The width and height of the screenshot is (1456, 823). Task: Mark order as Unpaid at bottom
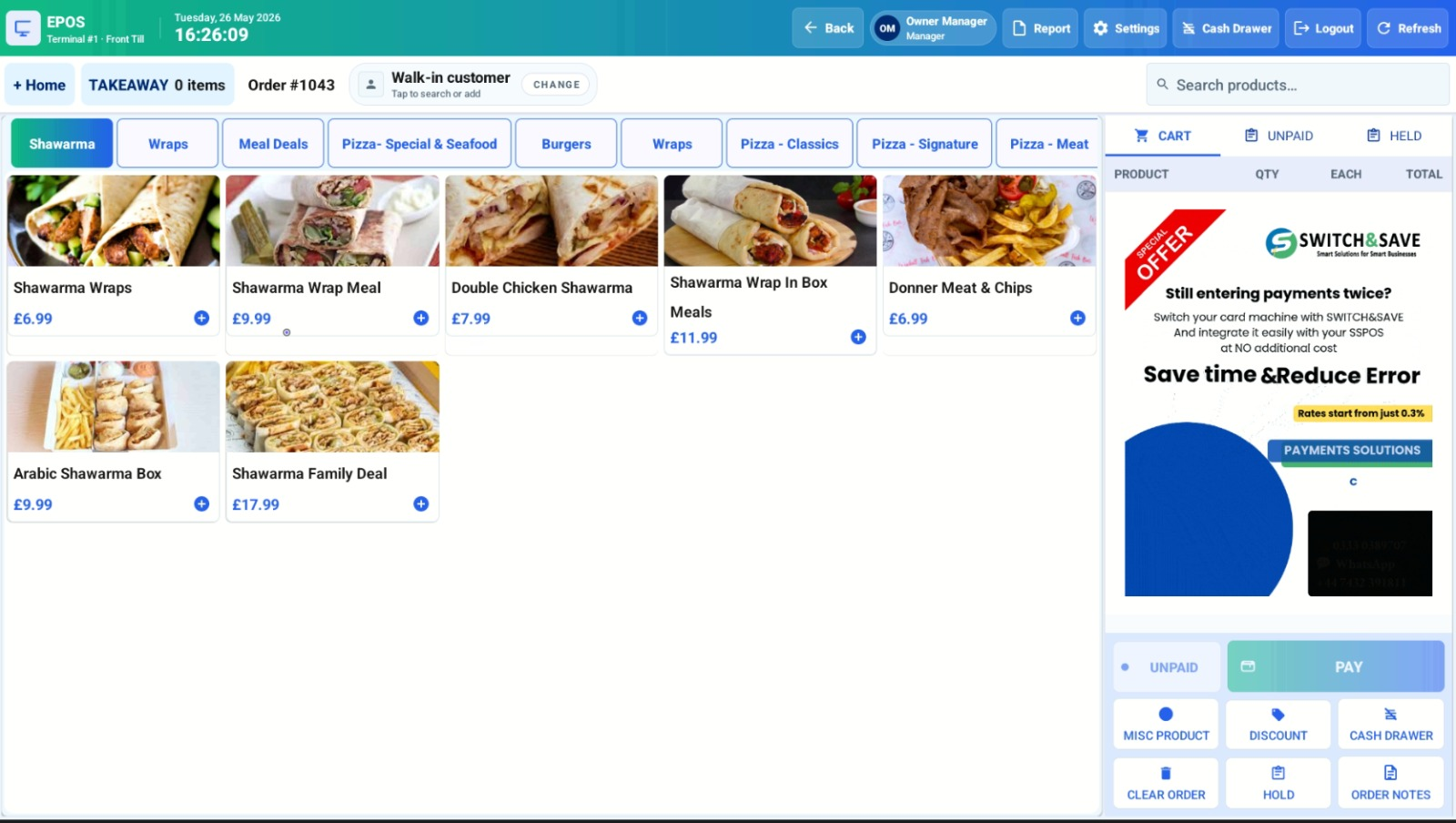(1166, 666)
